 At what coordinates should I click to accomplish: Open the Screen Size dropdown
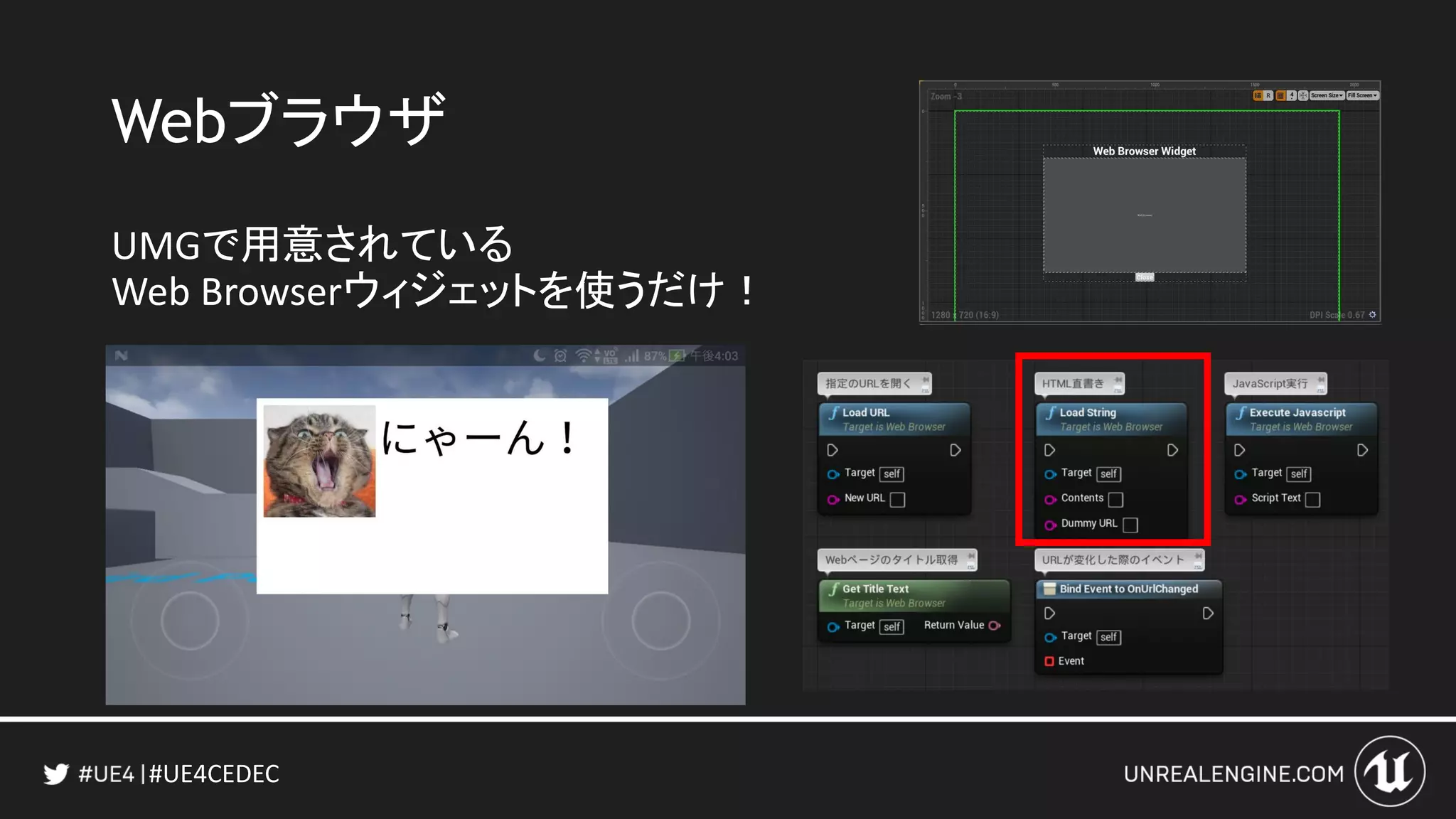click(x=1327, y=95)
